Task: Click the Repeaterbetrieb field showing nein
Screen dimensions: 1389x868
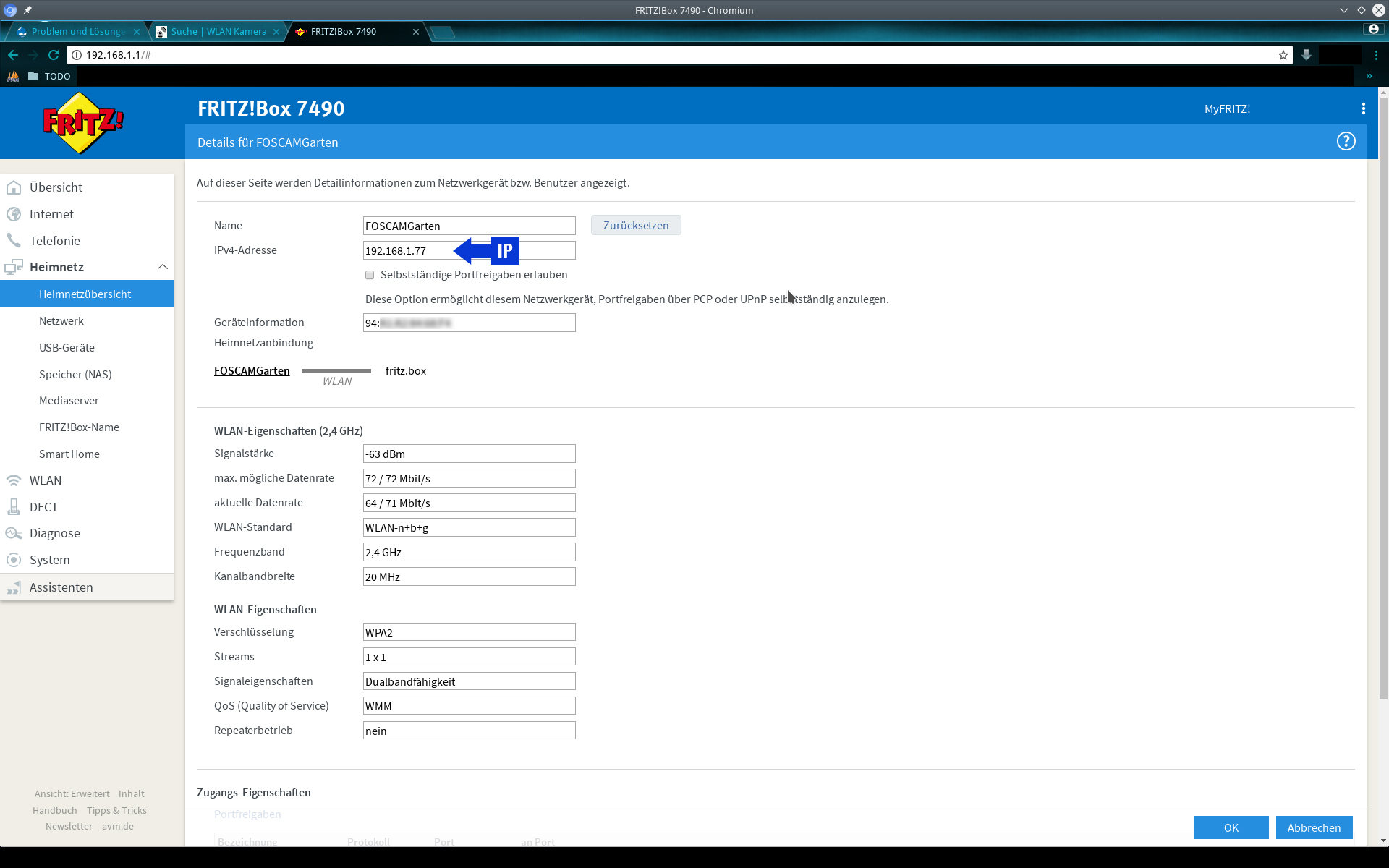Action: (x=470, y=731)
